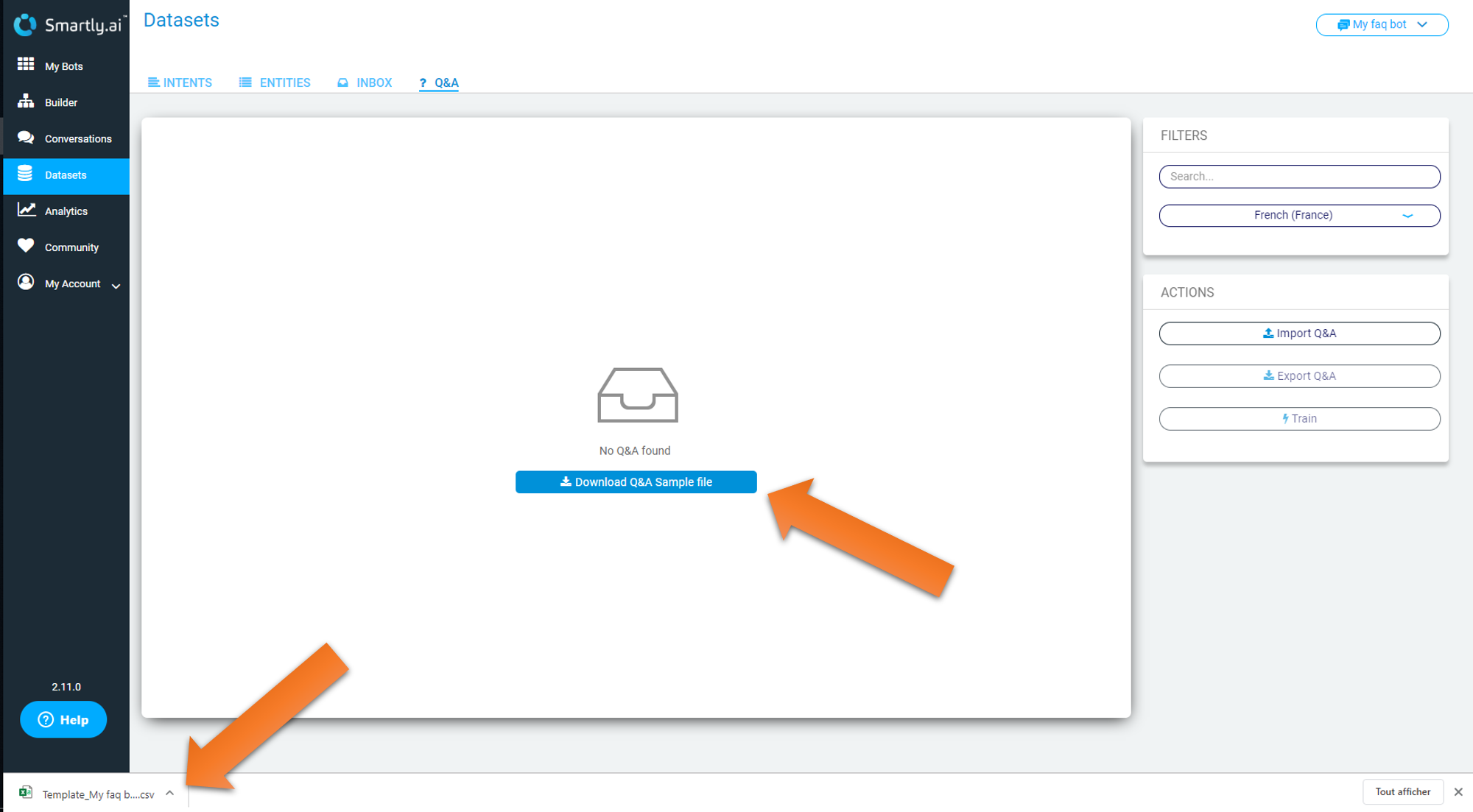1473x812 pixels.
Task: Expand the downloaded Template csv options chevron
Action: point(170,793)
